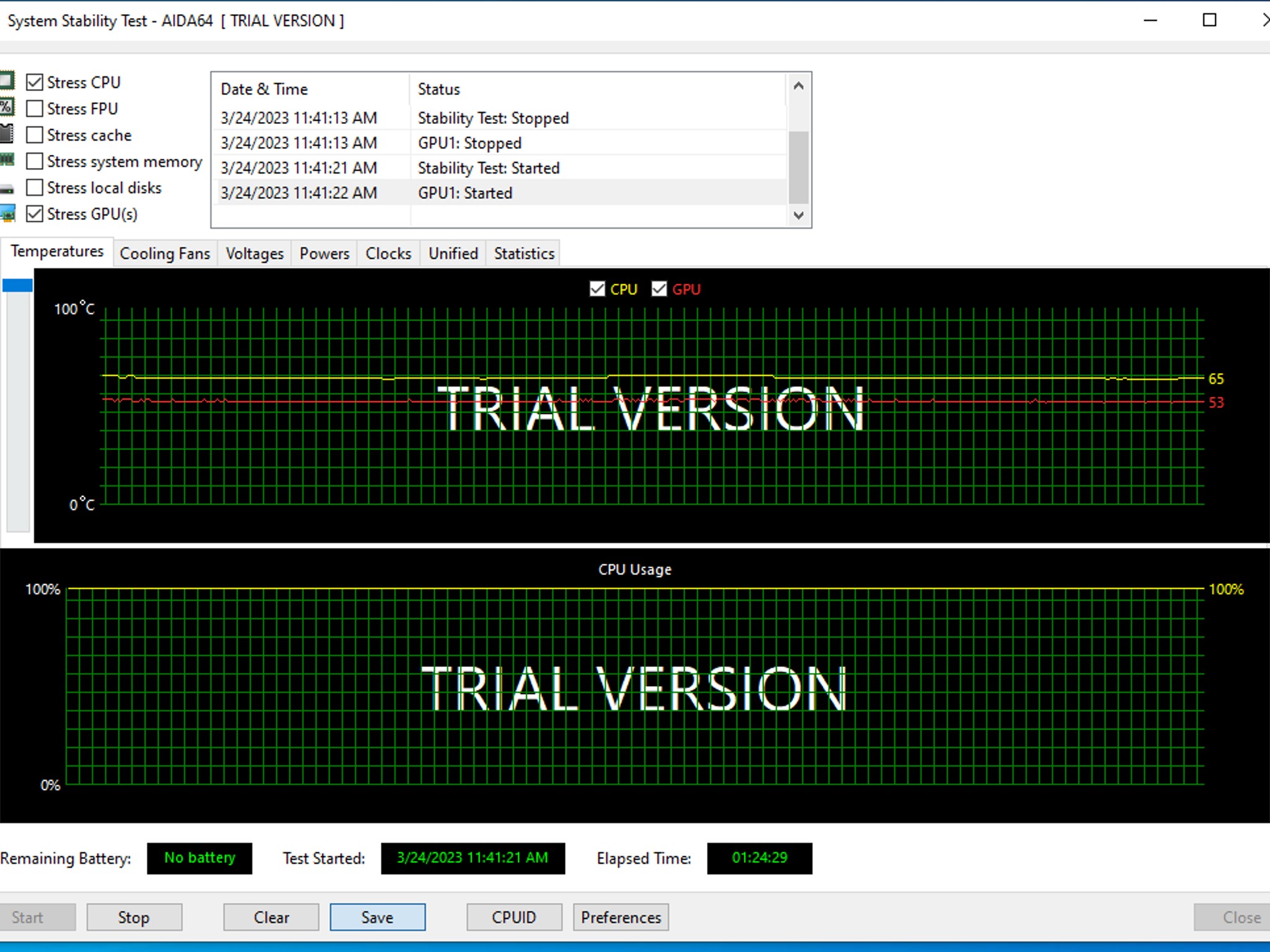Screen dimensions: 1270x952
Task: Click the log list scroll-up arrow
Action: pyautogui.click(x=799, y=86)
